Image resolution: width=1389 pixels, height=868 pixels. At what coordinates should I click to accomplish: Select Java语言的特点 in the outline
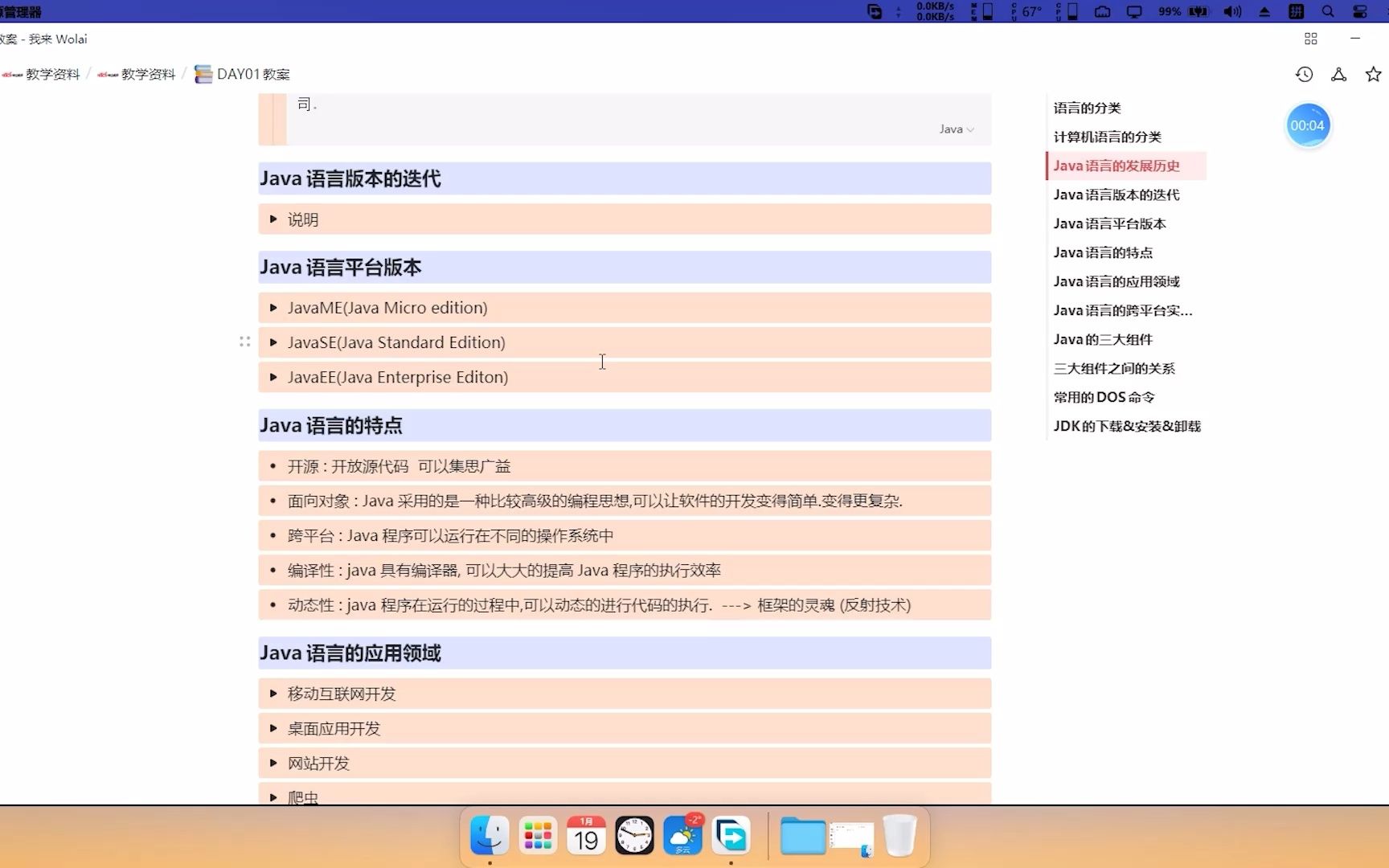pos(1103,252)
